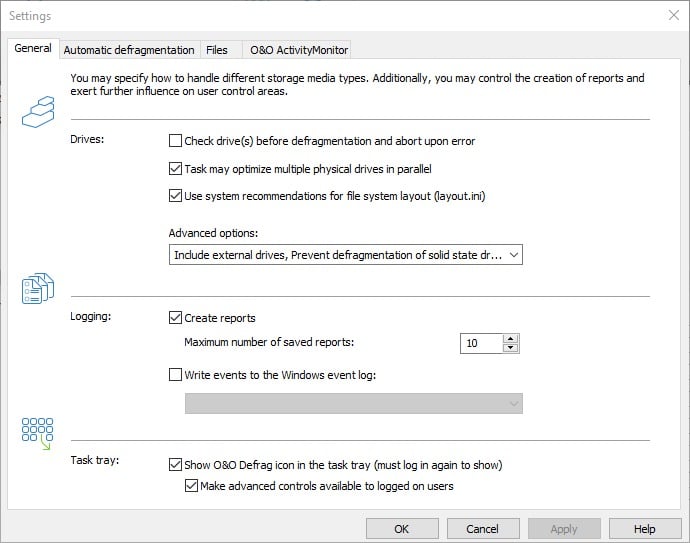Uncheck Make advanced controls available to logged on users

pos(191,486)
